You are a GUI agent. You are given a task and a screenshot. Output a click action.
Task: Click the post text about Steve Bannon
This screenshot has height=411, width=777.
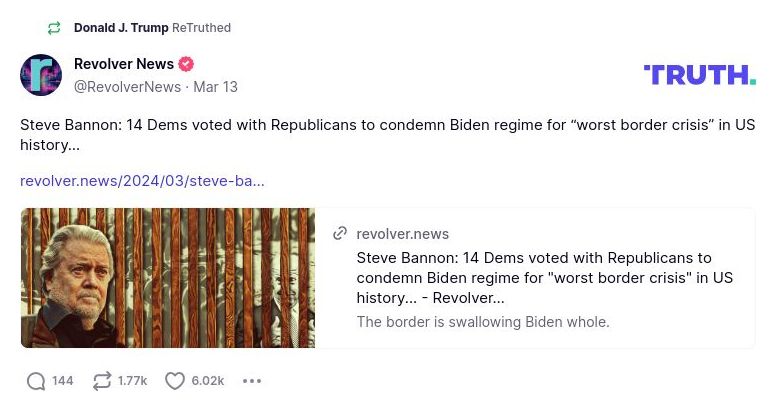[380, 135]
